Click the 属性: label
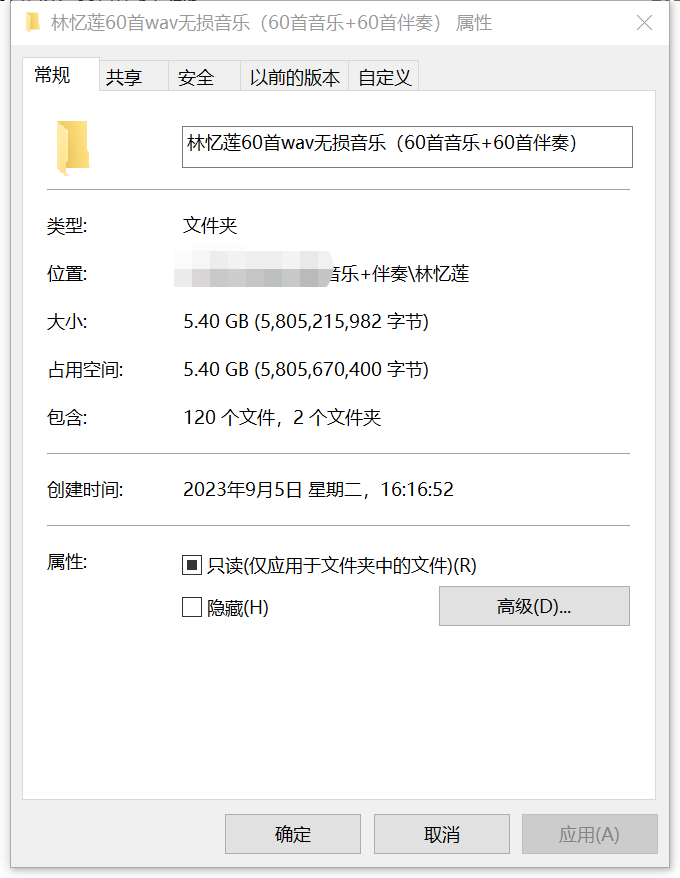The image size is (680, 878). (67, 562)
